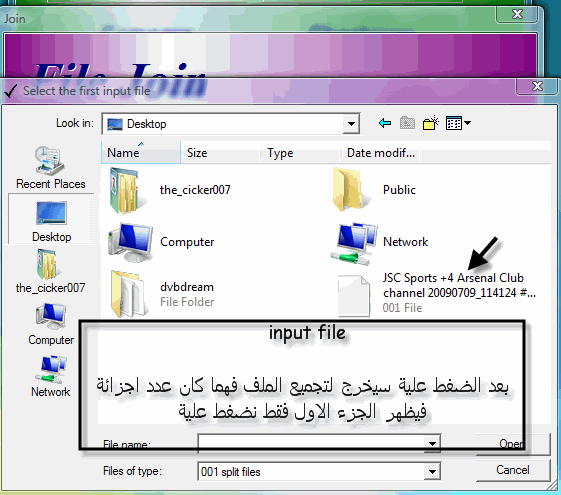561x495 pixels.
Task: Click the Cancel button
Action: pos(512,470)
